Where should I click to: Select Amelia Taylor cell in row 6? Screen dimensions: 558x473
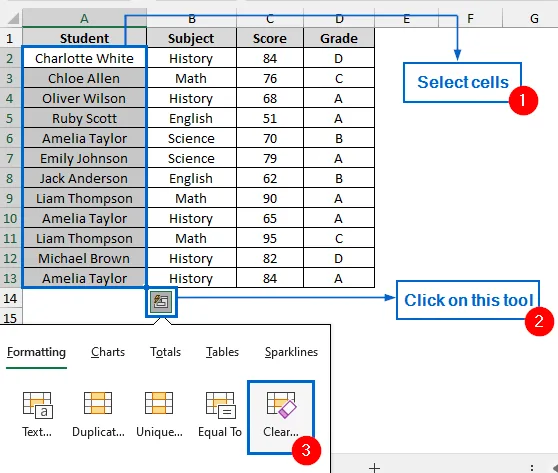click(84, 138)
